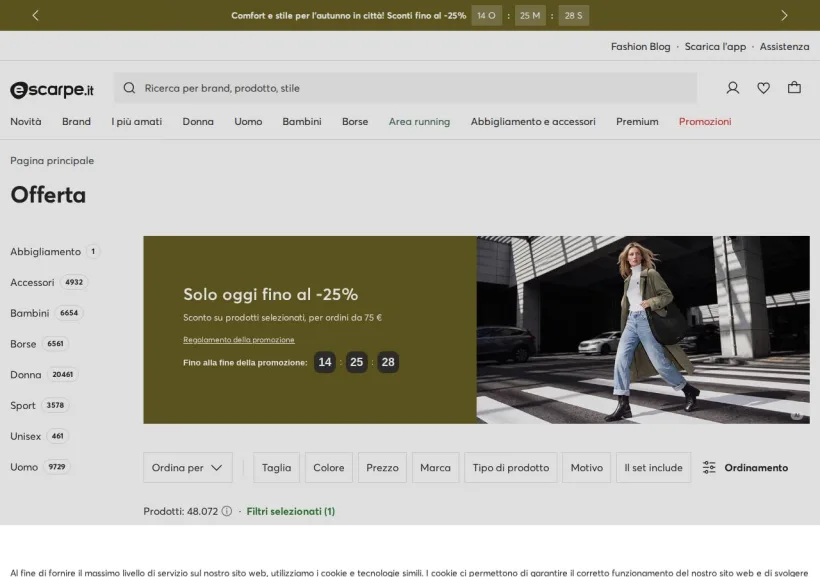Image resolution: width=820 pixels, height=577 pixels.
Task: Open the Premium menu
Action: tap(637, 121)
